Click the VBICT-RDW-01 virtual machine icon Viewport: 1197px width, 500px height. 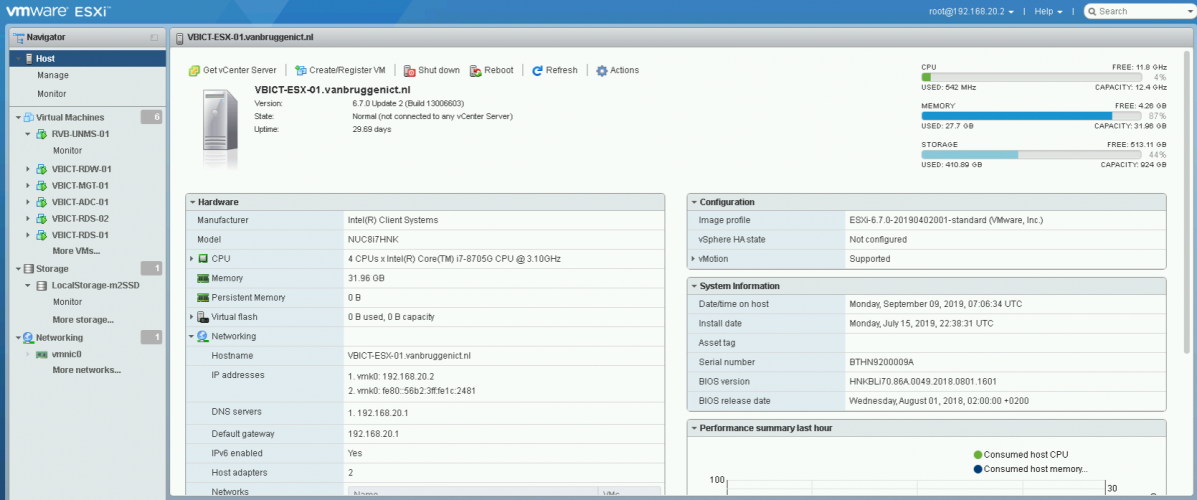(x=42, y=169)
